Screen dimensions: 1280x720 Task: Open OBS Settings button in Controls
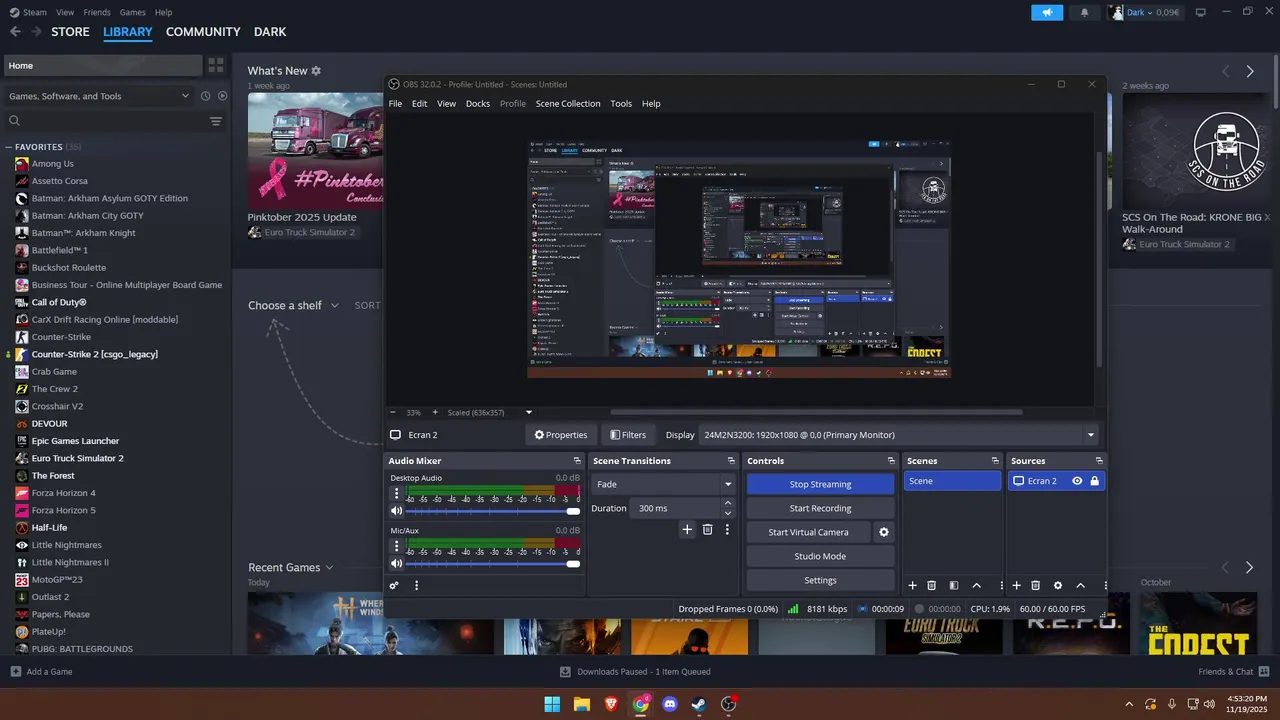[x=820, y=580]
